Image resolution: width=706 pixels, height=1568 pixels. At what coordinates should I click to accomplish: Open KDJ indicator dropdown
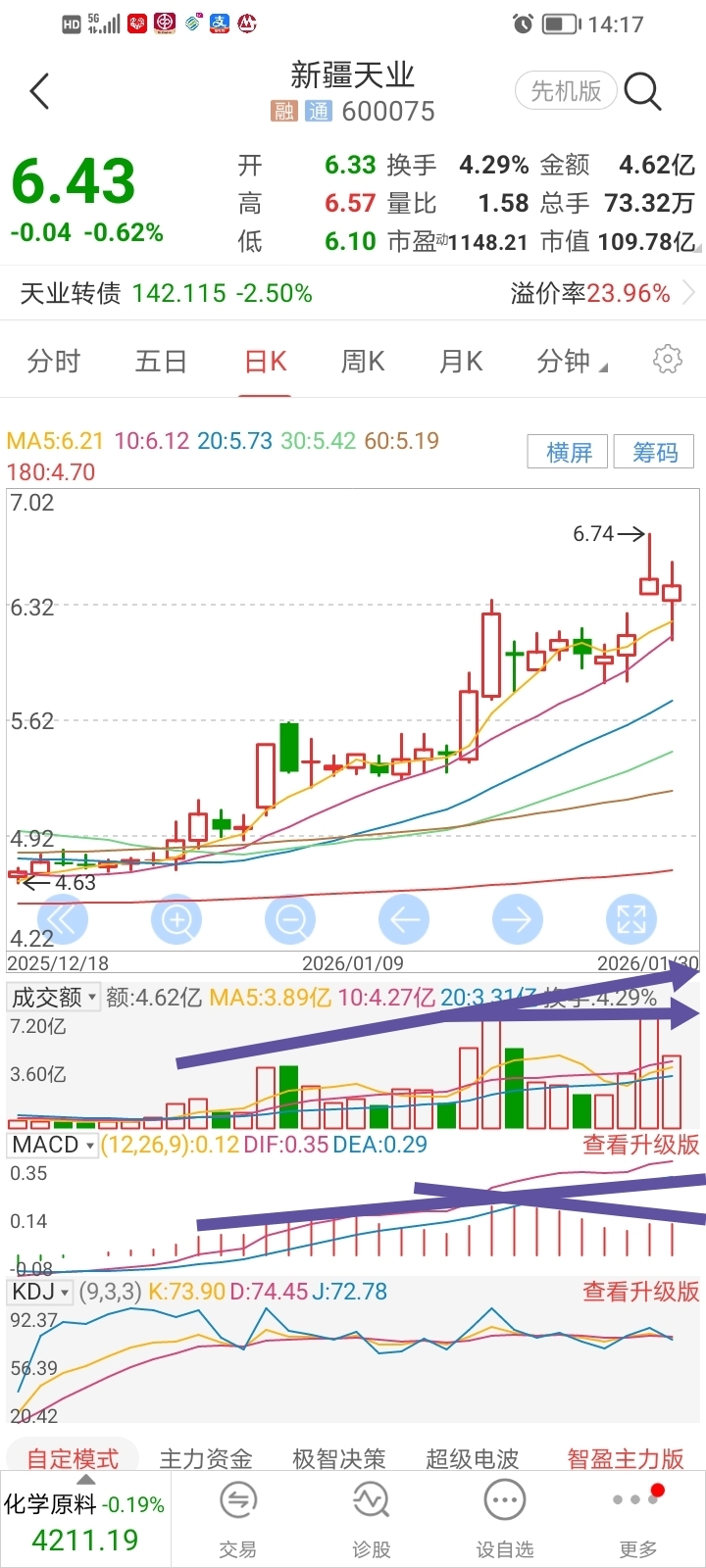click(40, 1292)
